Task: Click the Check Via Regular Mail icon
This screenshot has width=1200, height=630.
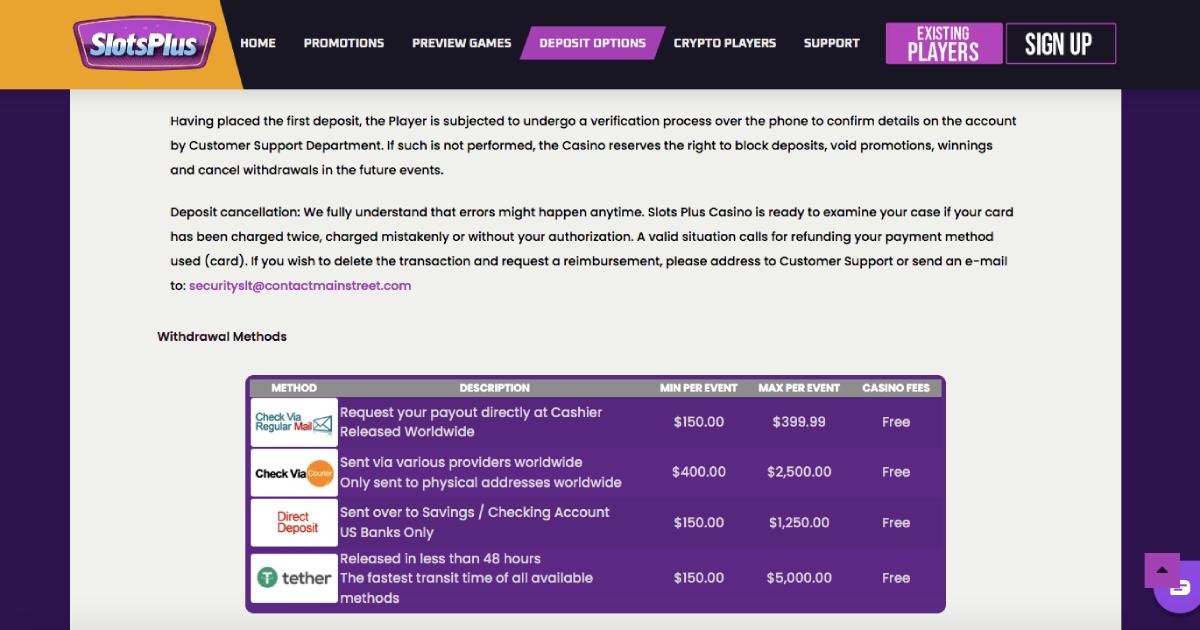Action: coord(293,422)
